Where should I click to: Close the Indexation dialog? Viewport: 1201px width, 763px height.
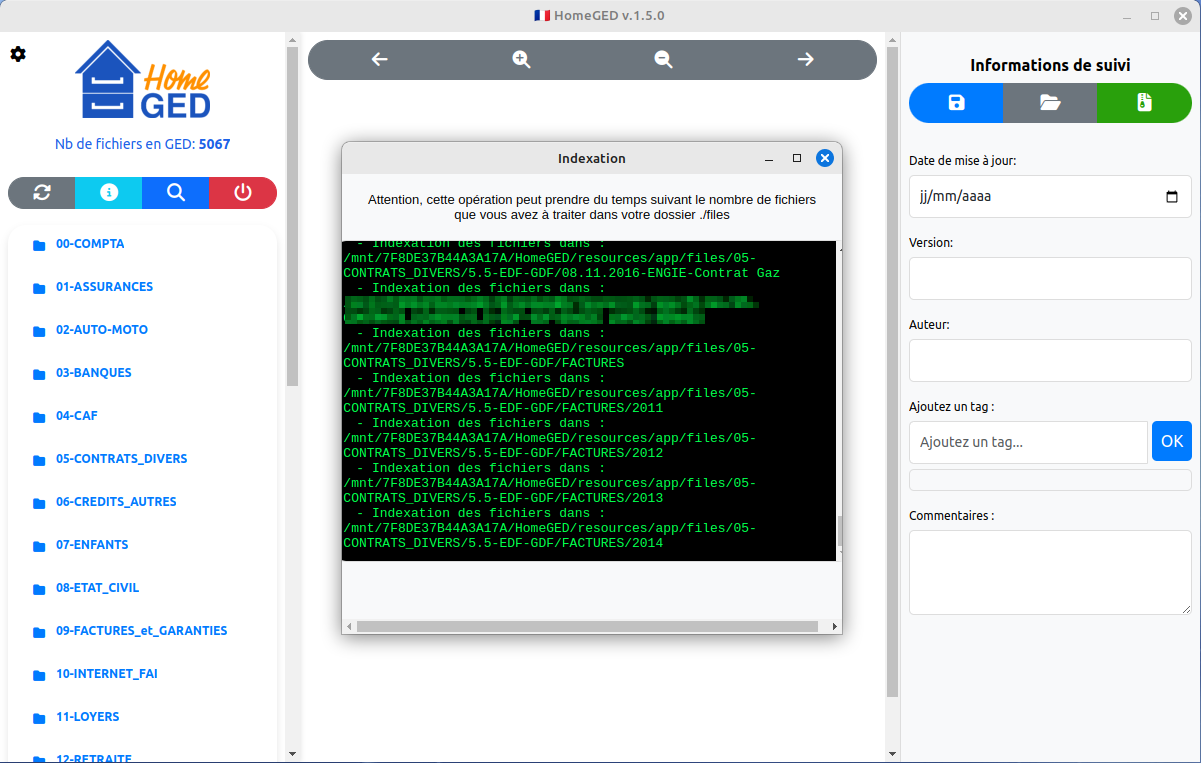[824, 158]
